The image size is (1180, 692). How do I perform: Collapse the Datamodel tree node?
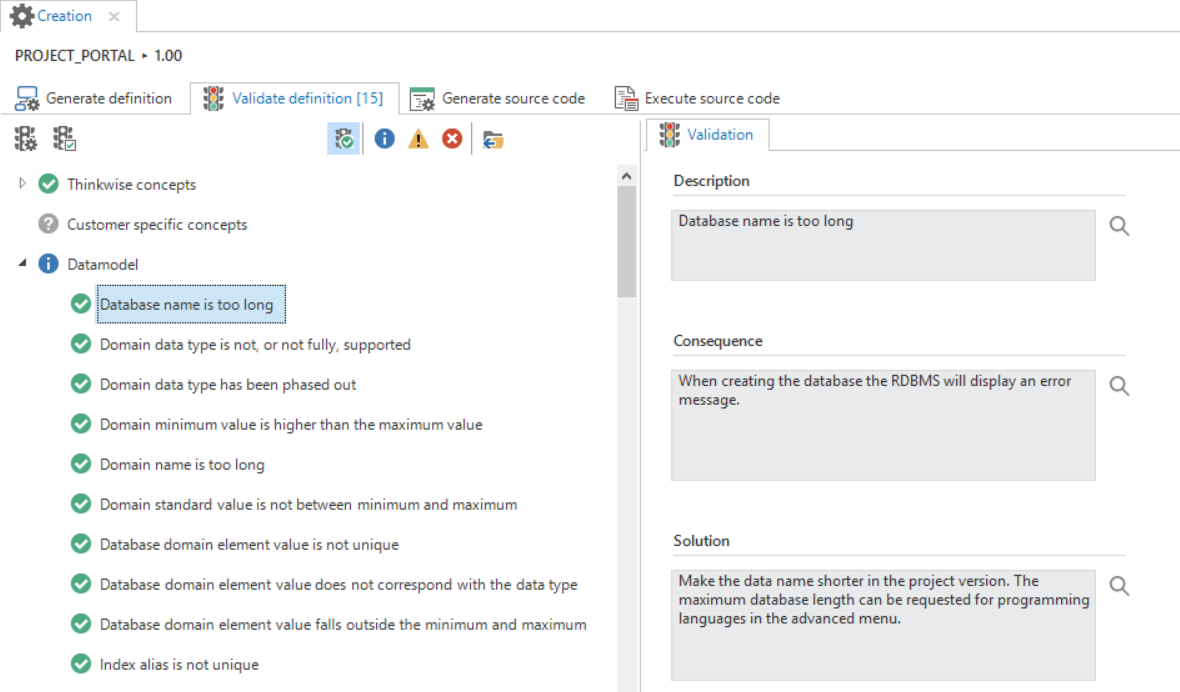click(x=23, y=264)
